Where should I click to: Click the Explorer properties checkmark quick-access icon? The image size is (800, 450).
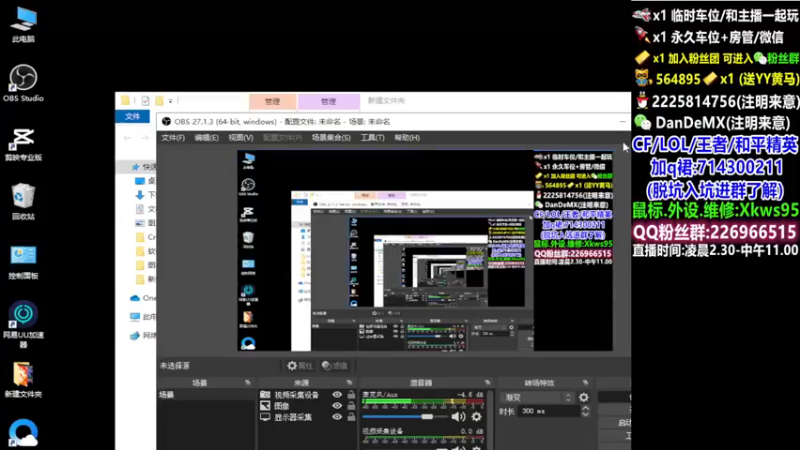click(145, 101)
